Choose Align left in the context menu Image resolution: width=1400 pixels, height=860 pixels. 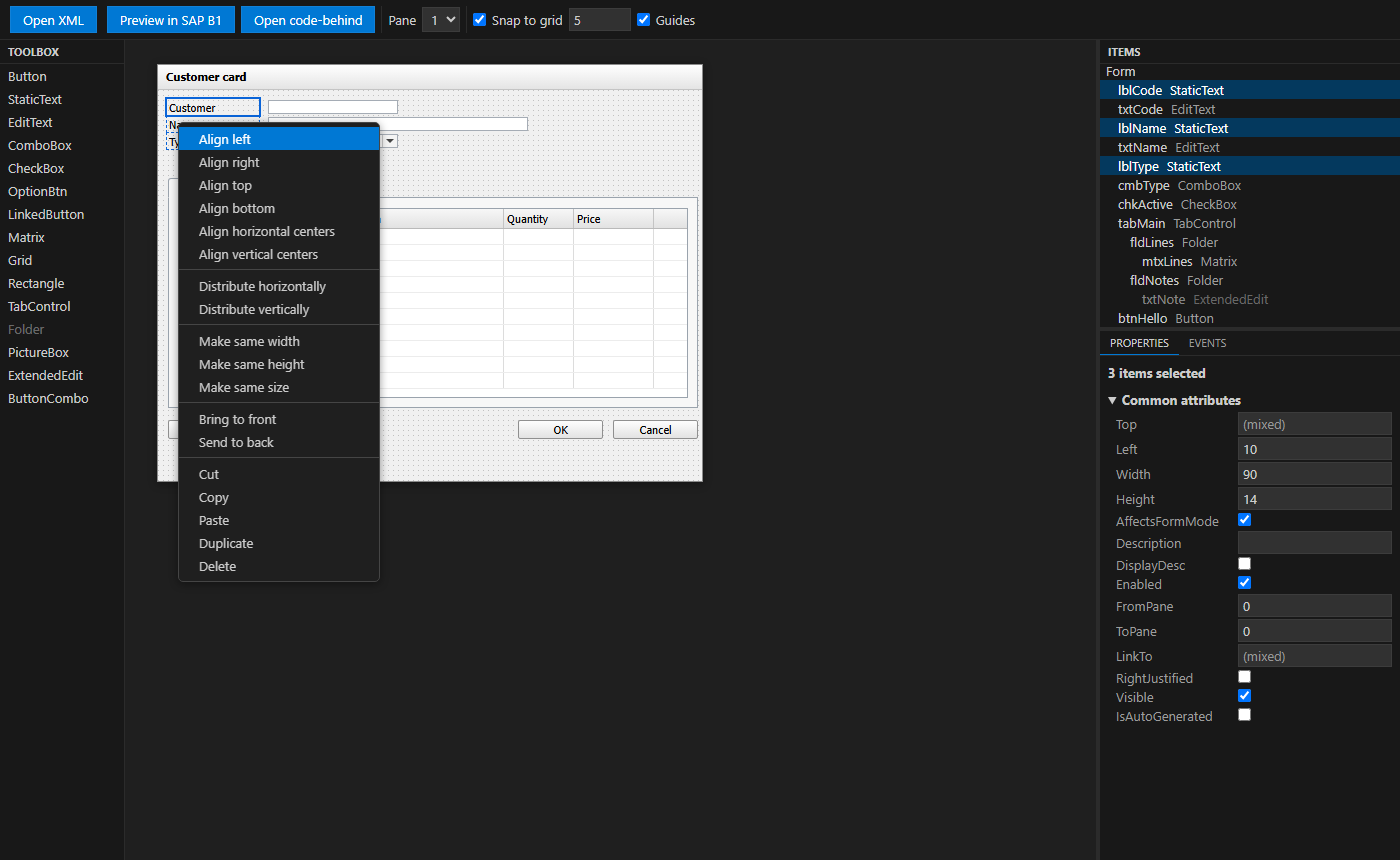279,140
